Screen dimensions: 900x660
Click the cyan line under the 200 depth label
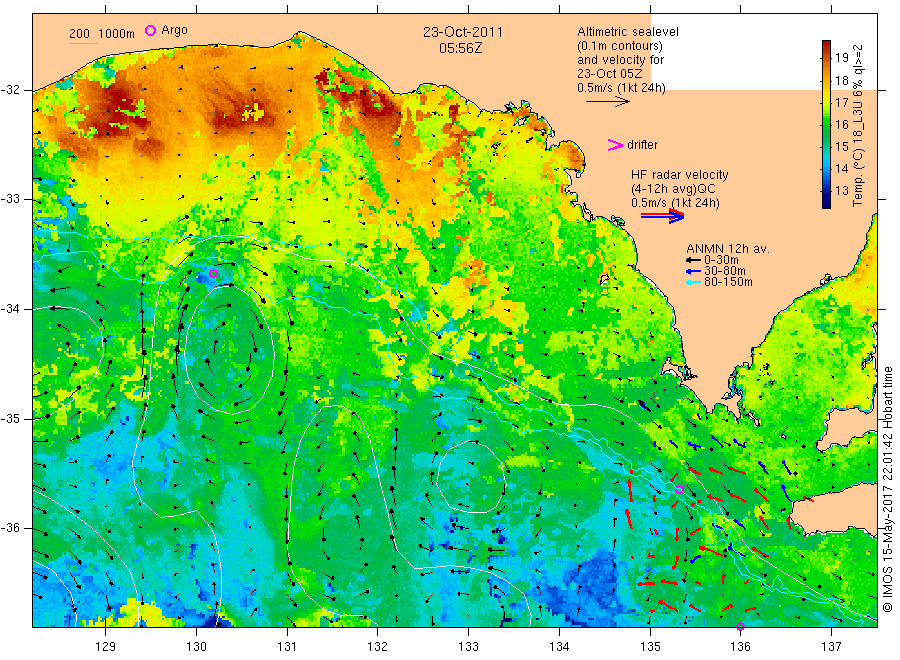click(x=83, y=42)
